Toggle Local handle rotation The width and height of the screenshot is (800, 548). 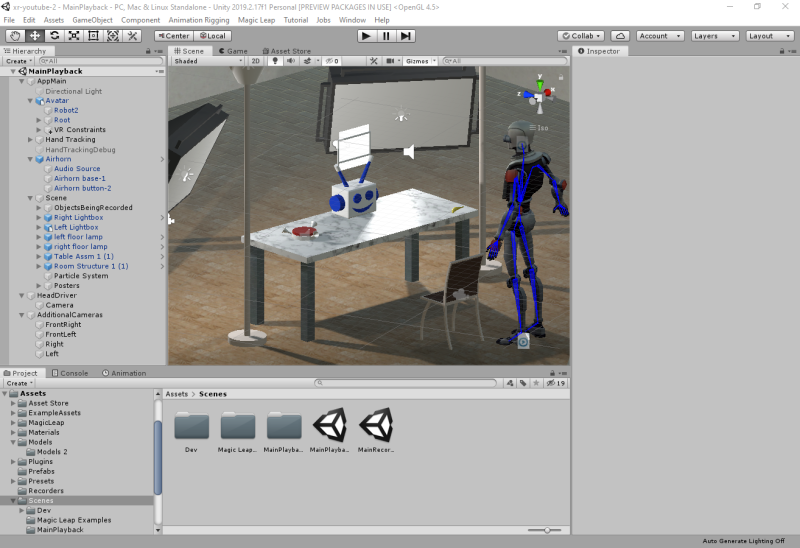213,36
